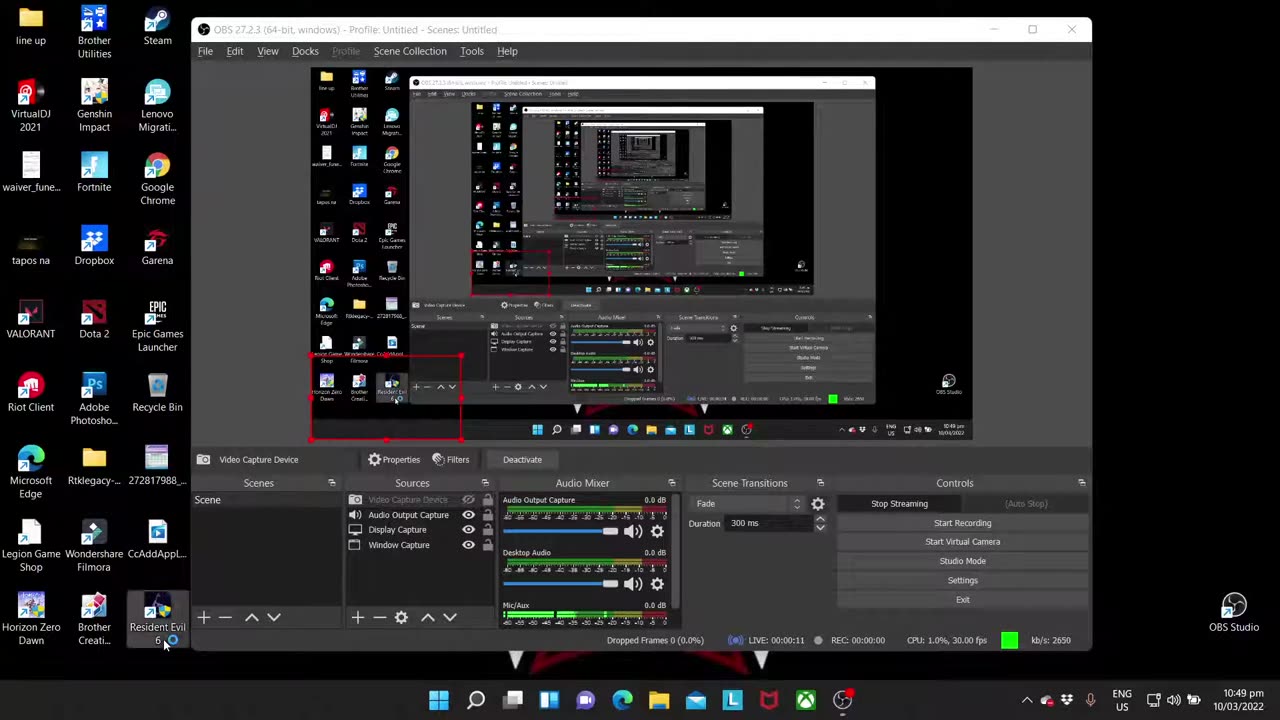Image resolution: width=1280 pixels, height=720 pixels.
Task: Add a new scene with the plus icon
Action: pos(204,617)
